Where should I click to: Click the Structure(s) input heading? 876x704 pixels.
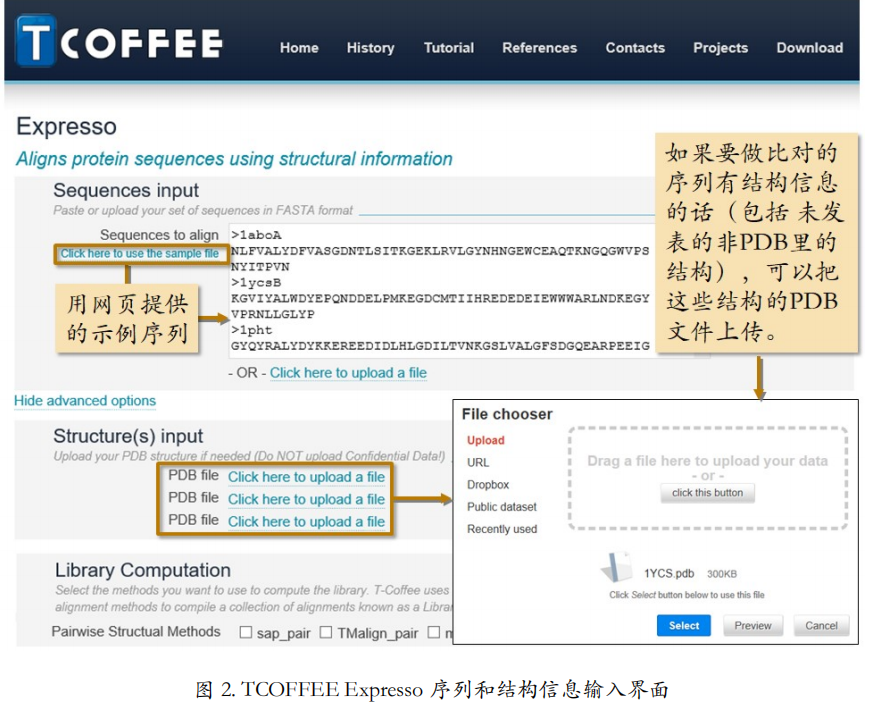pyautogui.click(x=128, y=436)
